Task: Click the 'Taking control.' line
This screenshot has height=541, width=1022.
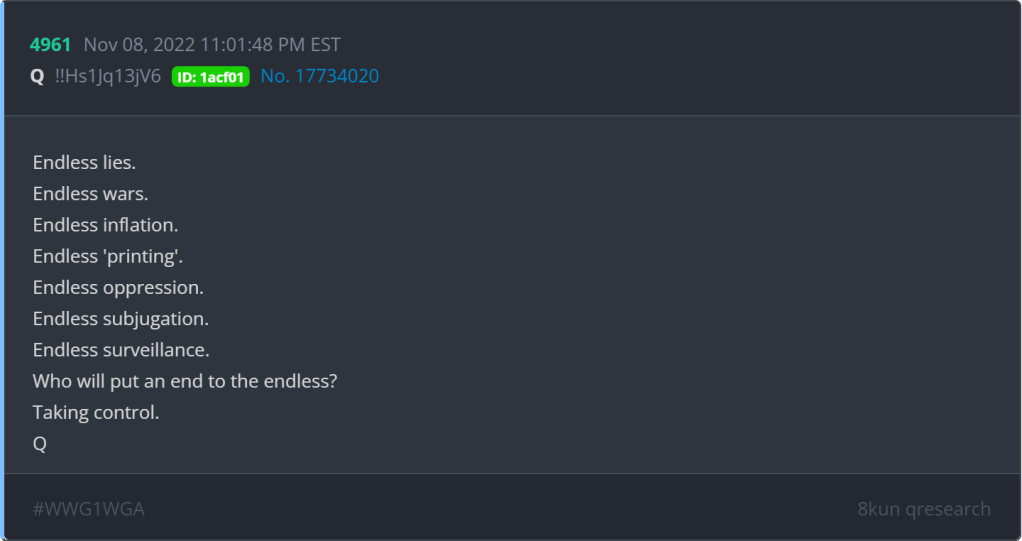Action: [x=96, y=413]
